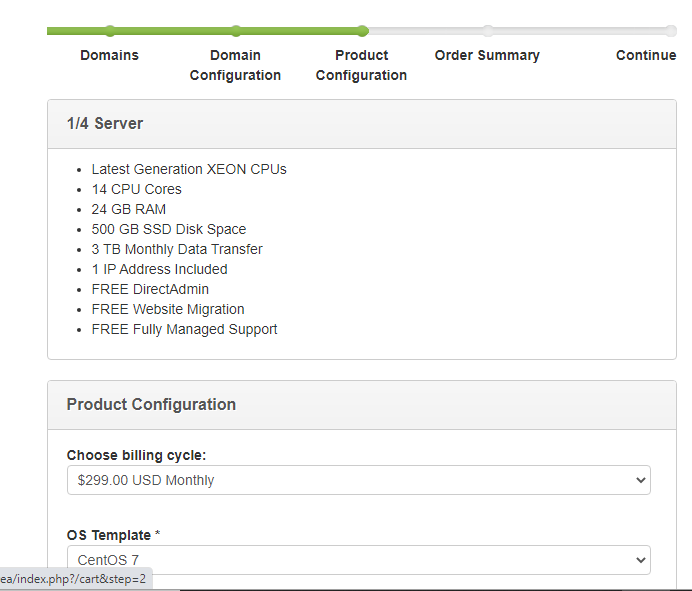Open the Domain Configuration step label
Viewport: 692px width, 591px height.
tap(235, 65)
